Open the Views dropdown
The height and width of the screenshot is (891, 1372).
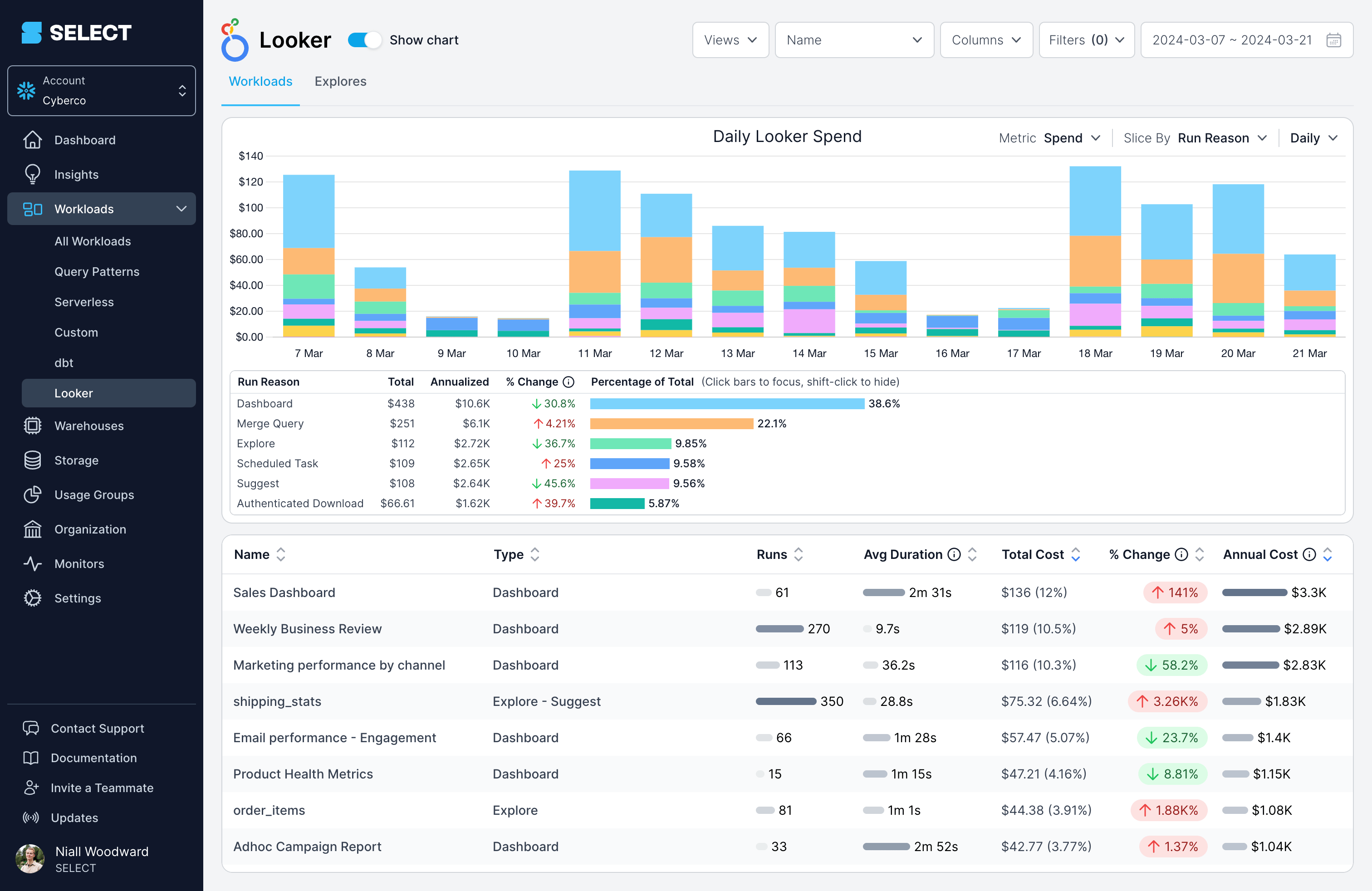(x=730, y=40)
